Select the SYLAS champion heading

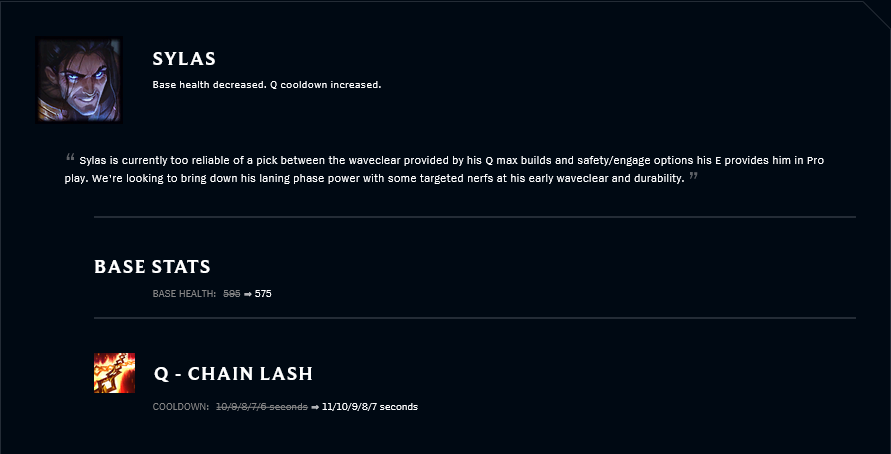tap(184, 59)
